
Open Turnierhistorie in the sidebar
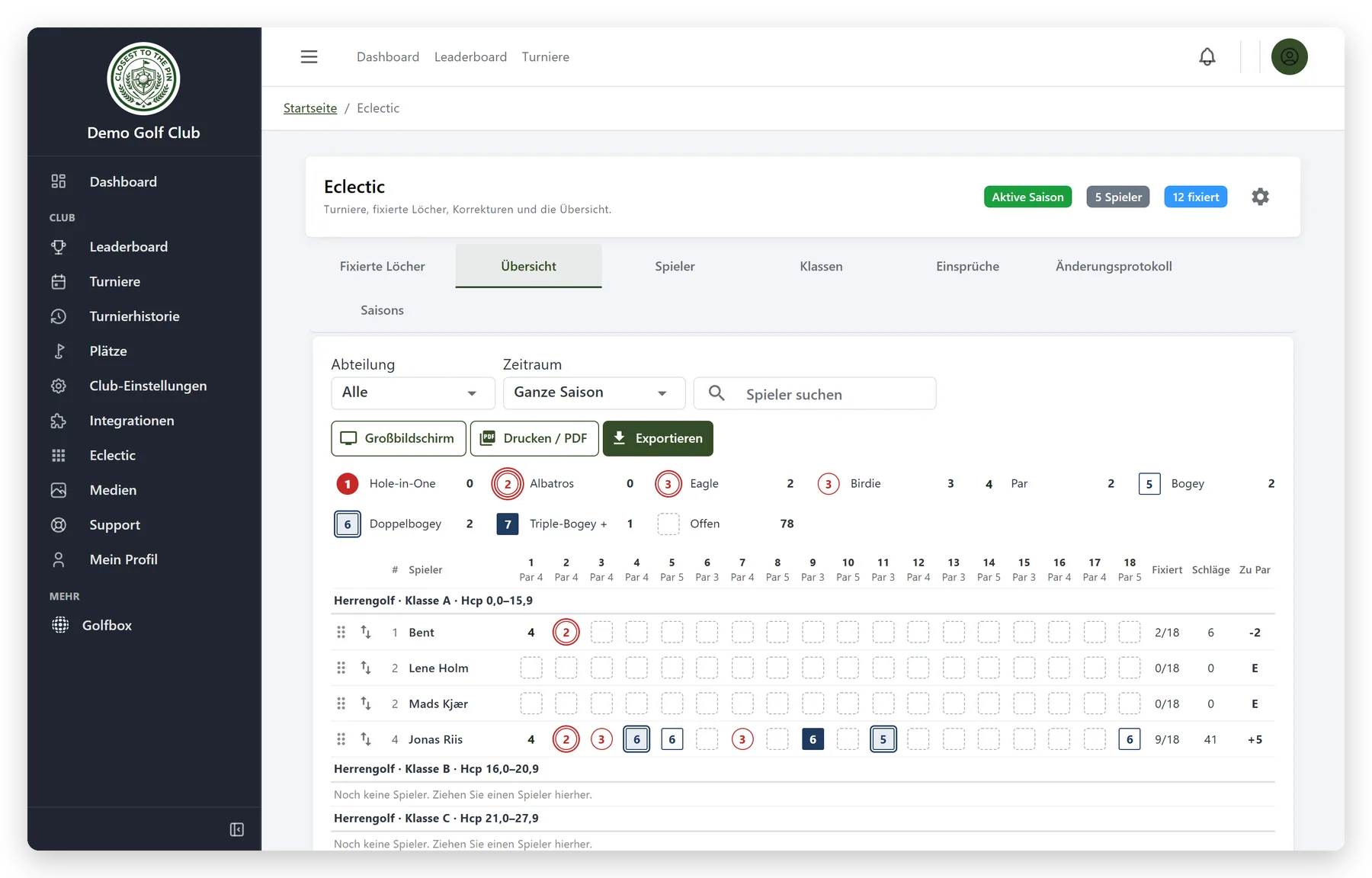[x=134, y=316]
